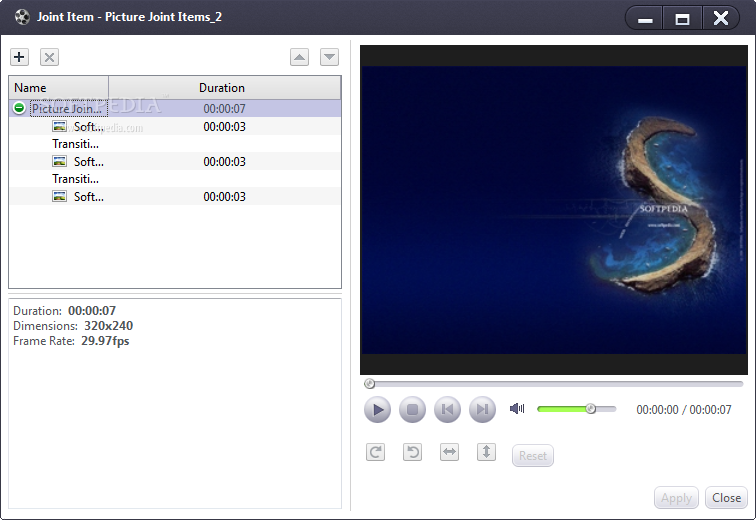756x520 pixels.
Task: Jump to previous frame button
Action: [x=447, y=410]
